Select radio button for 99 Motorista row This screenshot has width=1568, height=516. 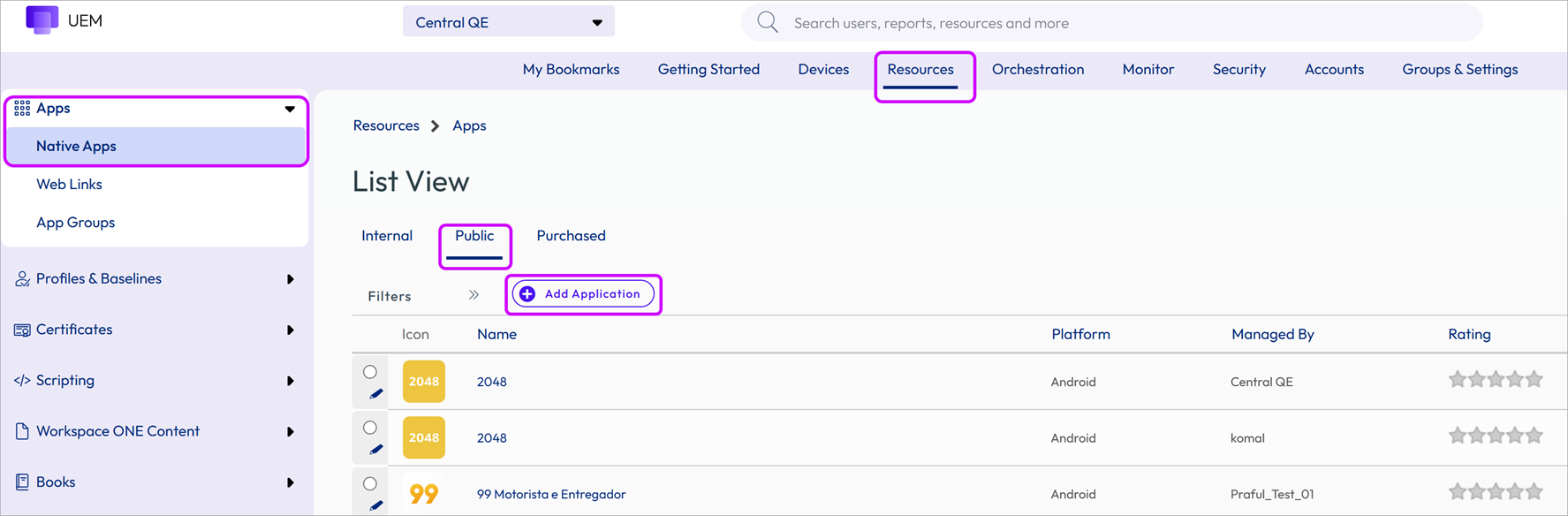(370, 483)
